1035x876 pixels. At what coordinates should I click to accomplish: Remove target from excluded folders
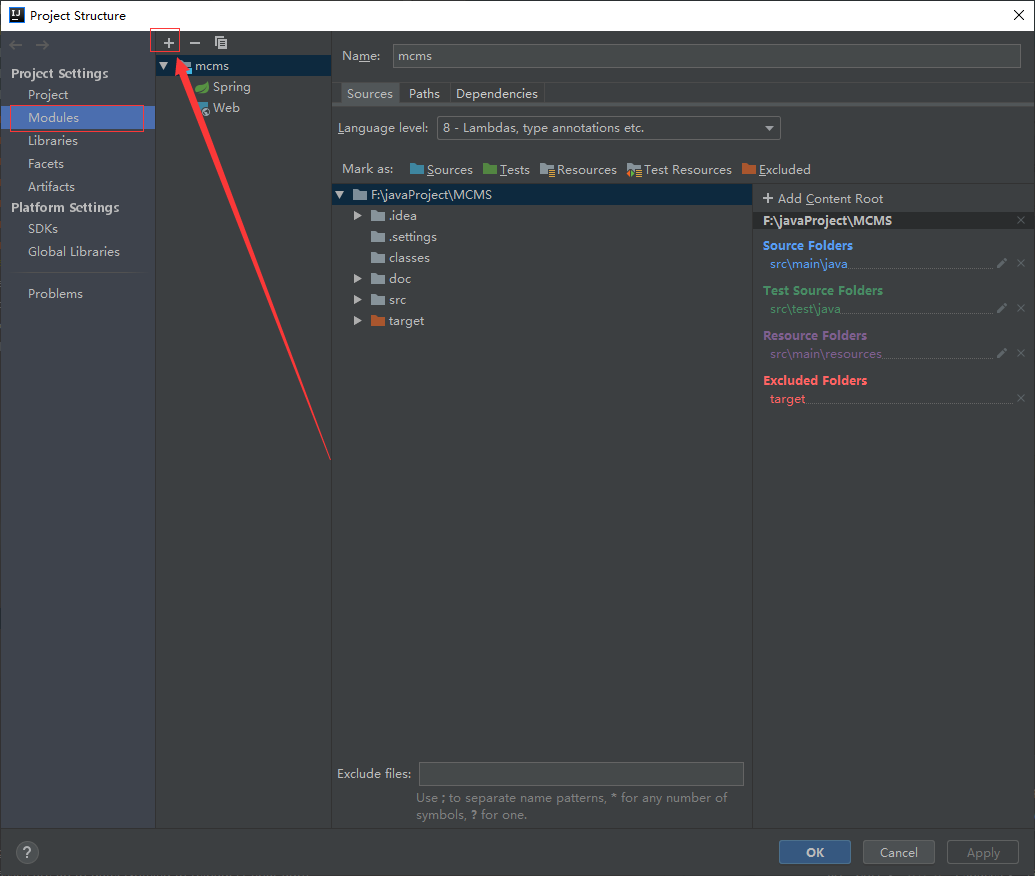(1021, 398)
